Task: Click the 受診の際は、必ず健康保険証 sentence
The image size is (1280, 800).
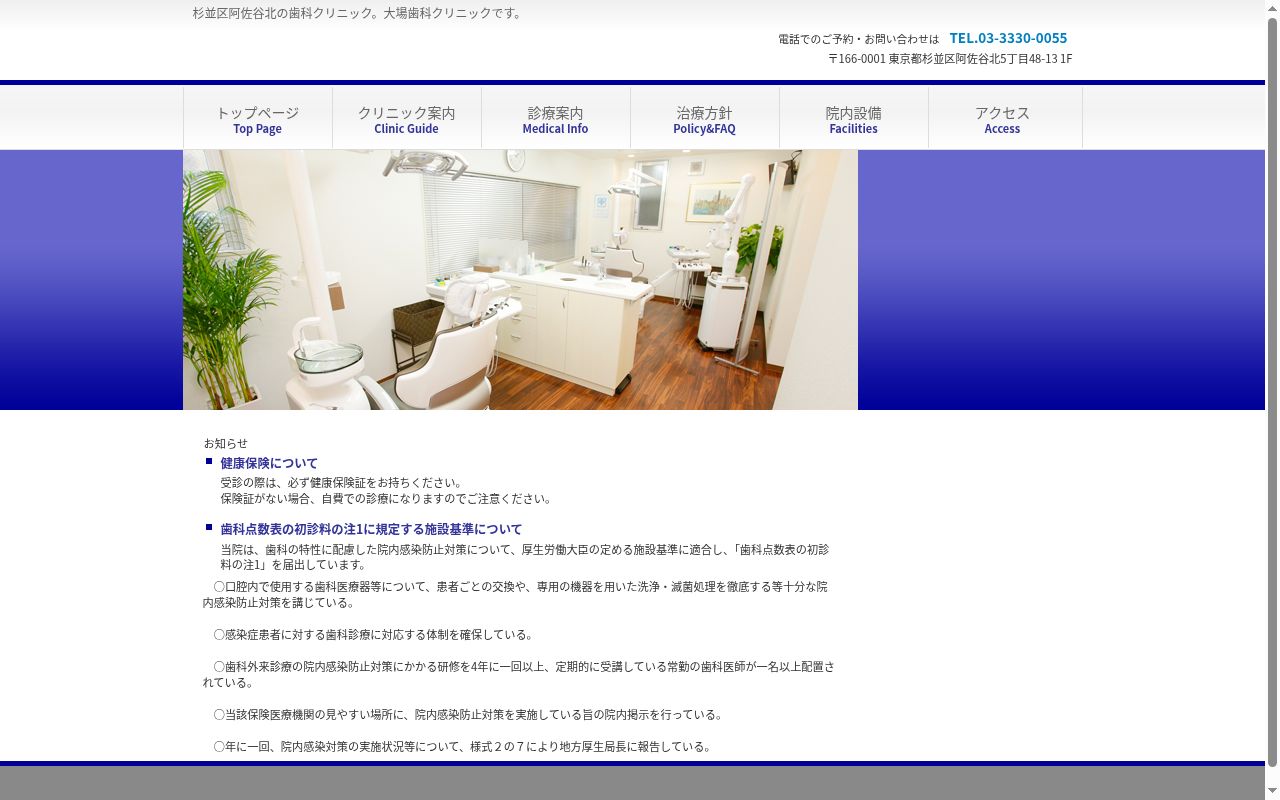Action: tap(342, 483)
